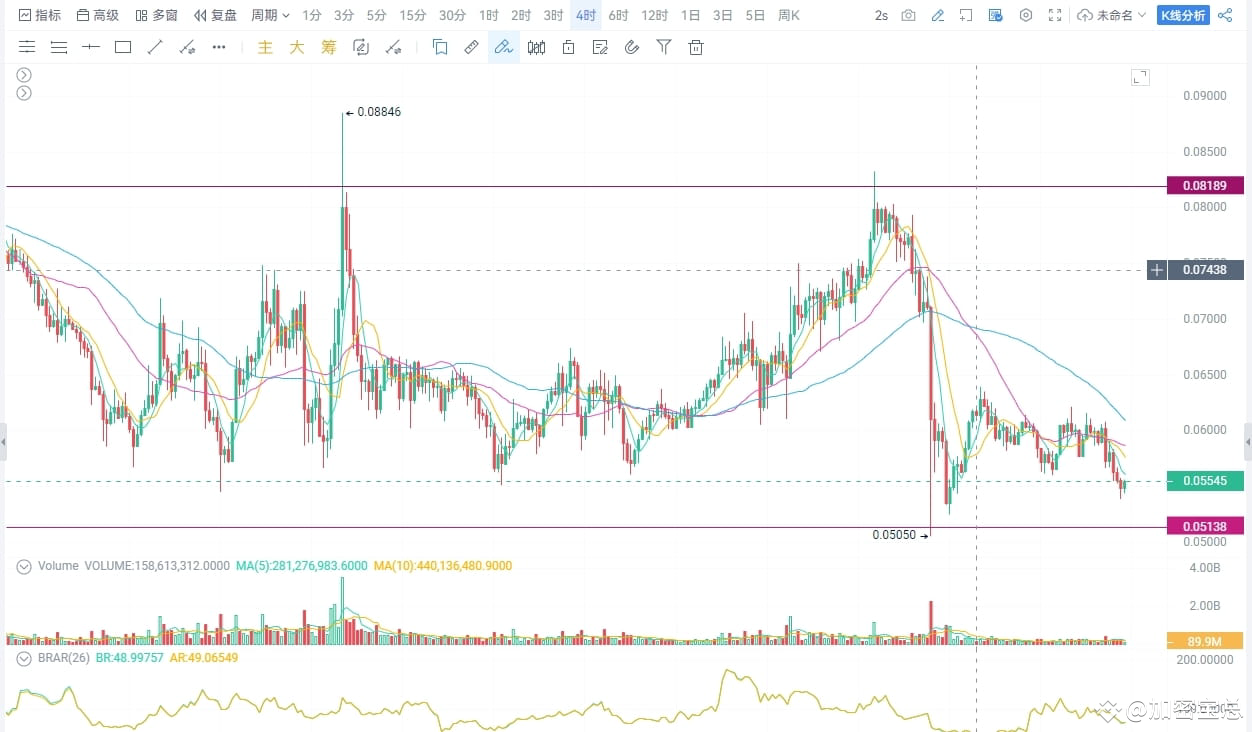Disable the active freehand pencil tool
The height and width of the screenshot is (732, 1252).
point(503,46)
